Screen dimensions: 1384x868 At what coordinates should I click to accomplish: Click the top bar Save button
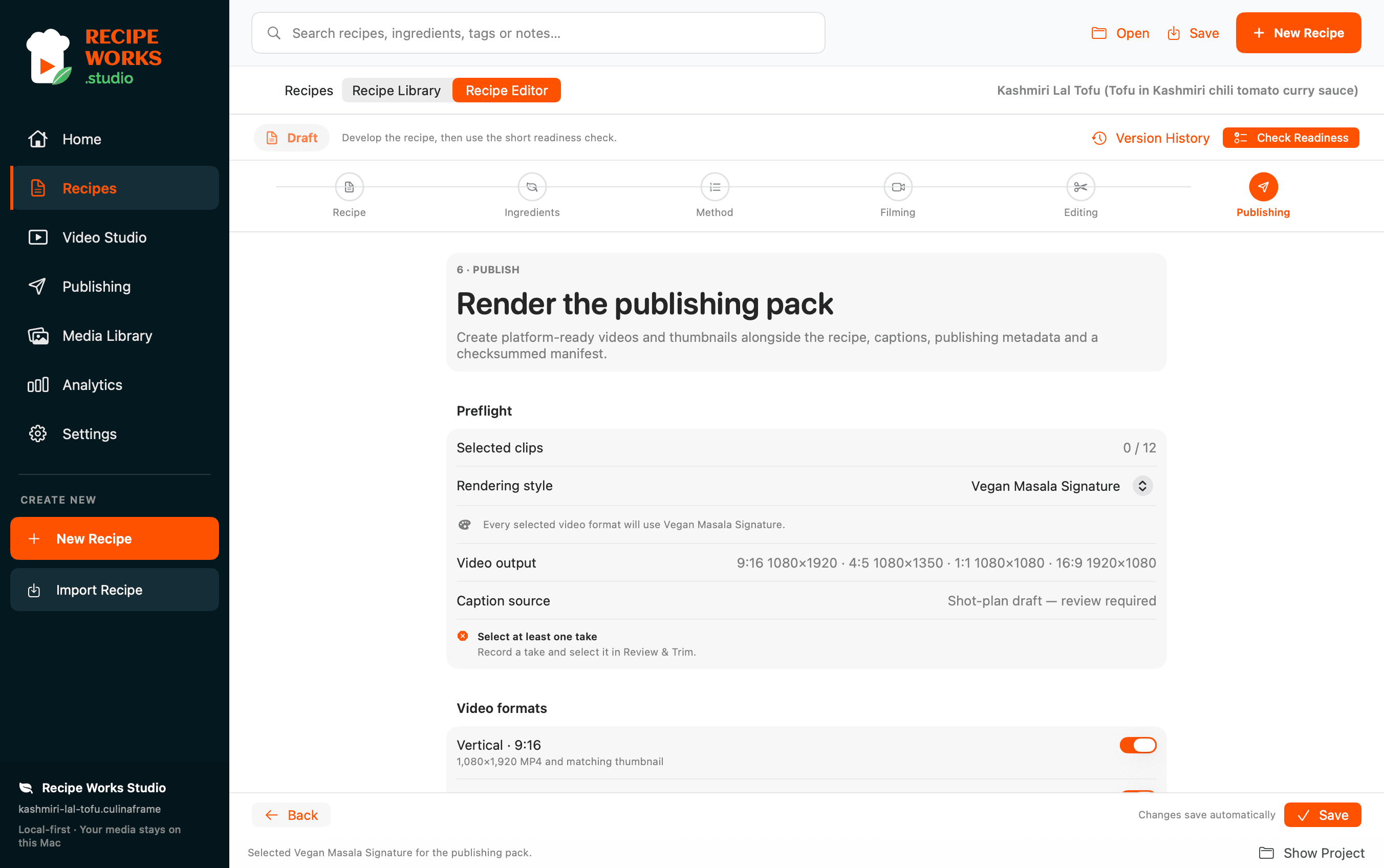coord(1193,33)
